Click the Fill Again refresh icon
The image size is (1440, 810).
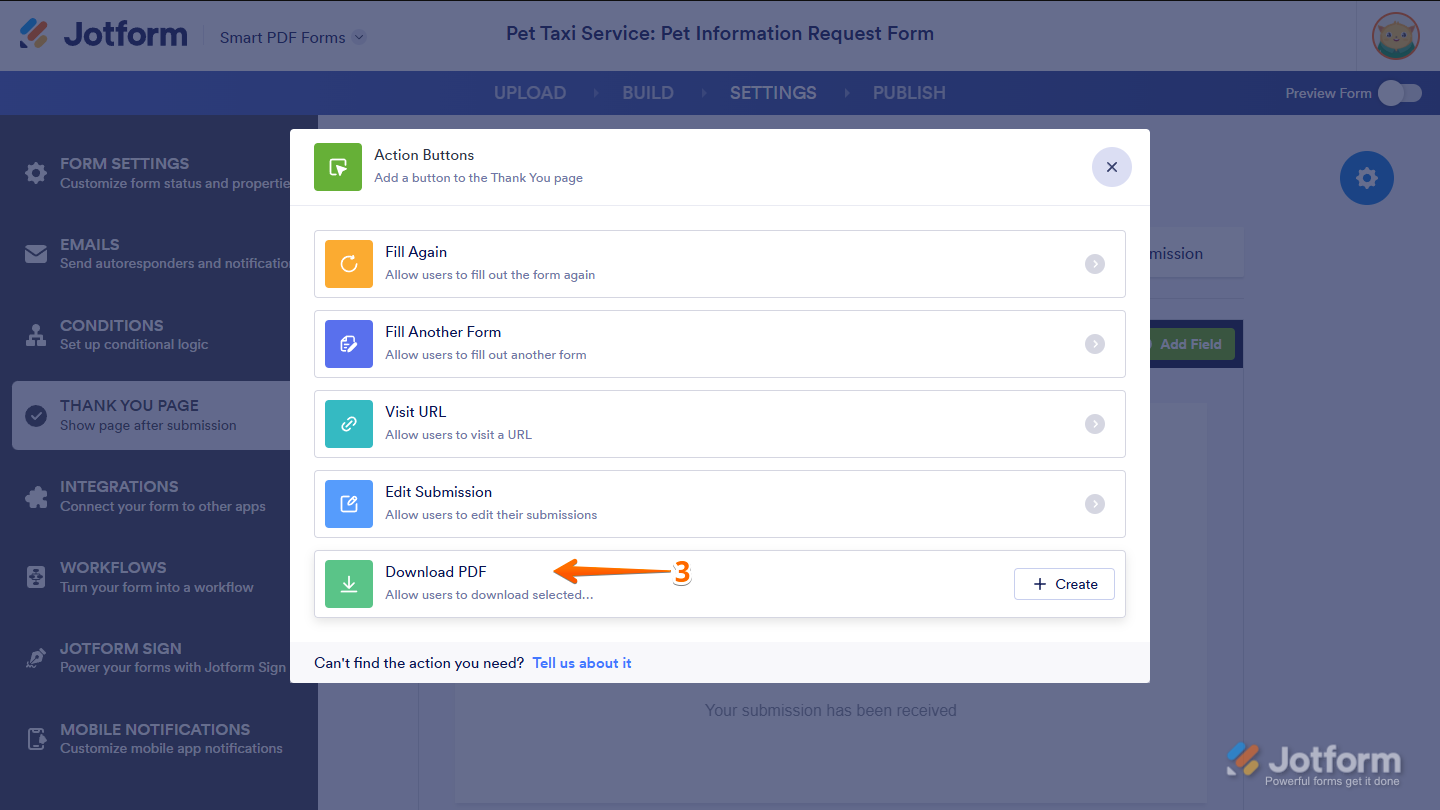(349, 264)
